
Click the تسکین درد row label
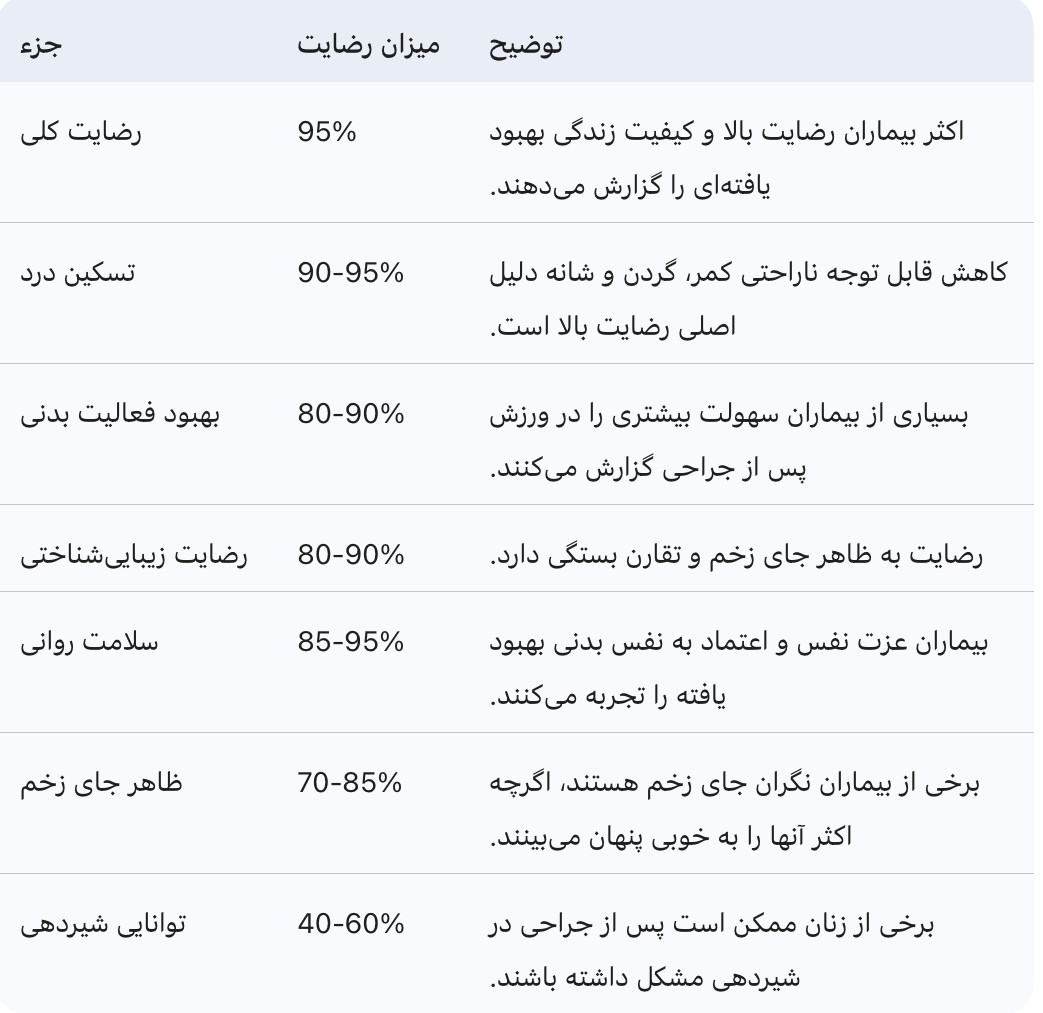point(78,273)
